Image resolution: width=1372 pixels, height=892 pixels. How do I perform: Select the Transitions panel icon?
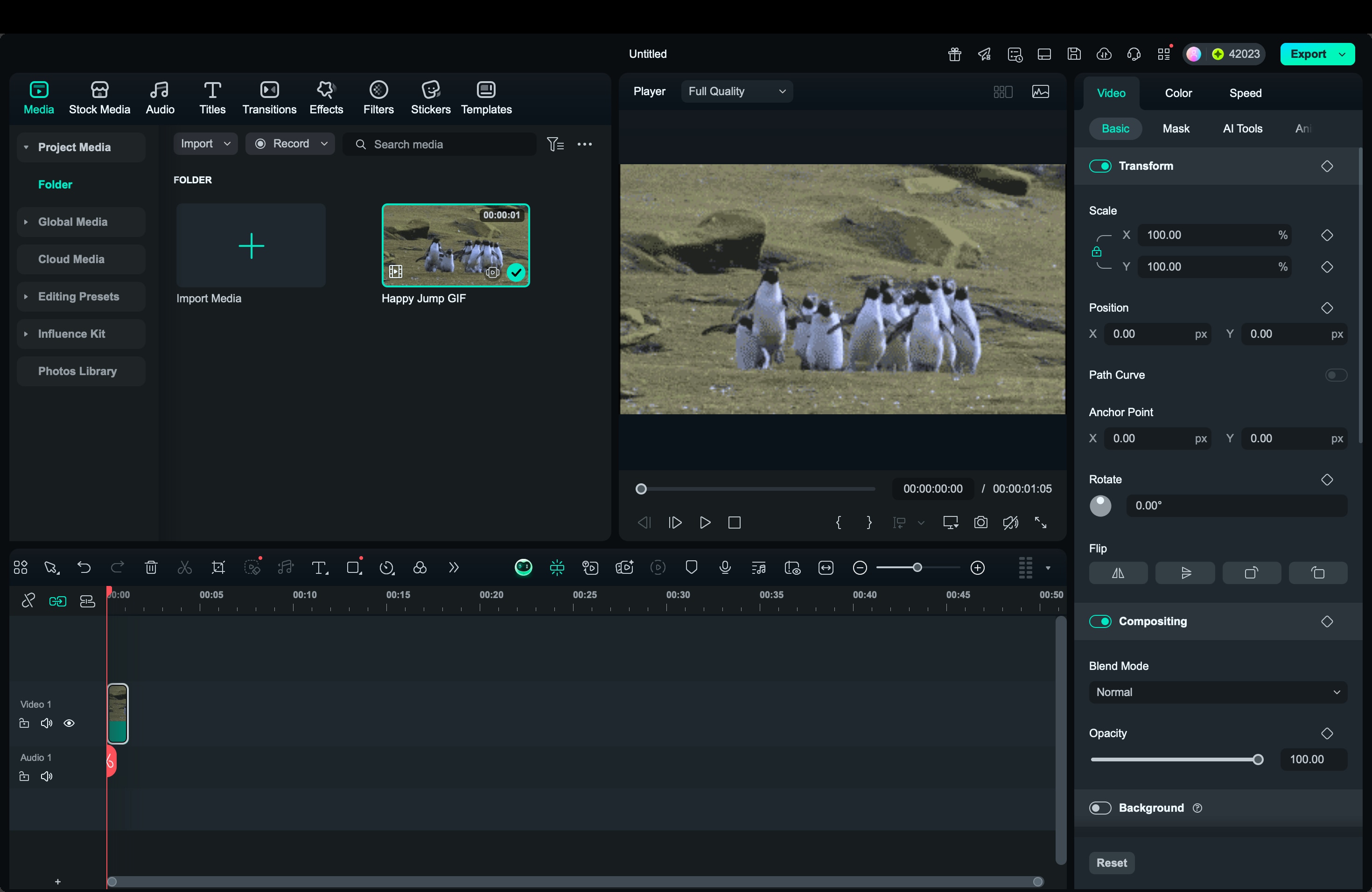[x=269, y=97]
